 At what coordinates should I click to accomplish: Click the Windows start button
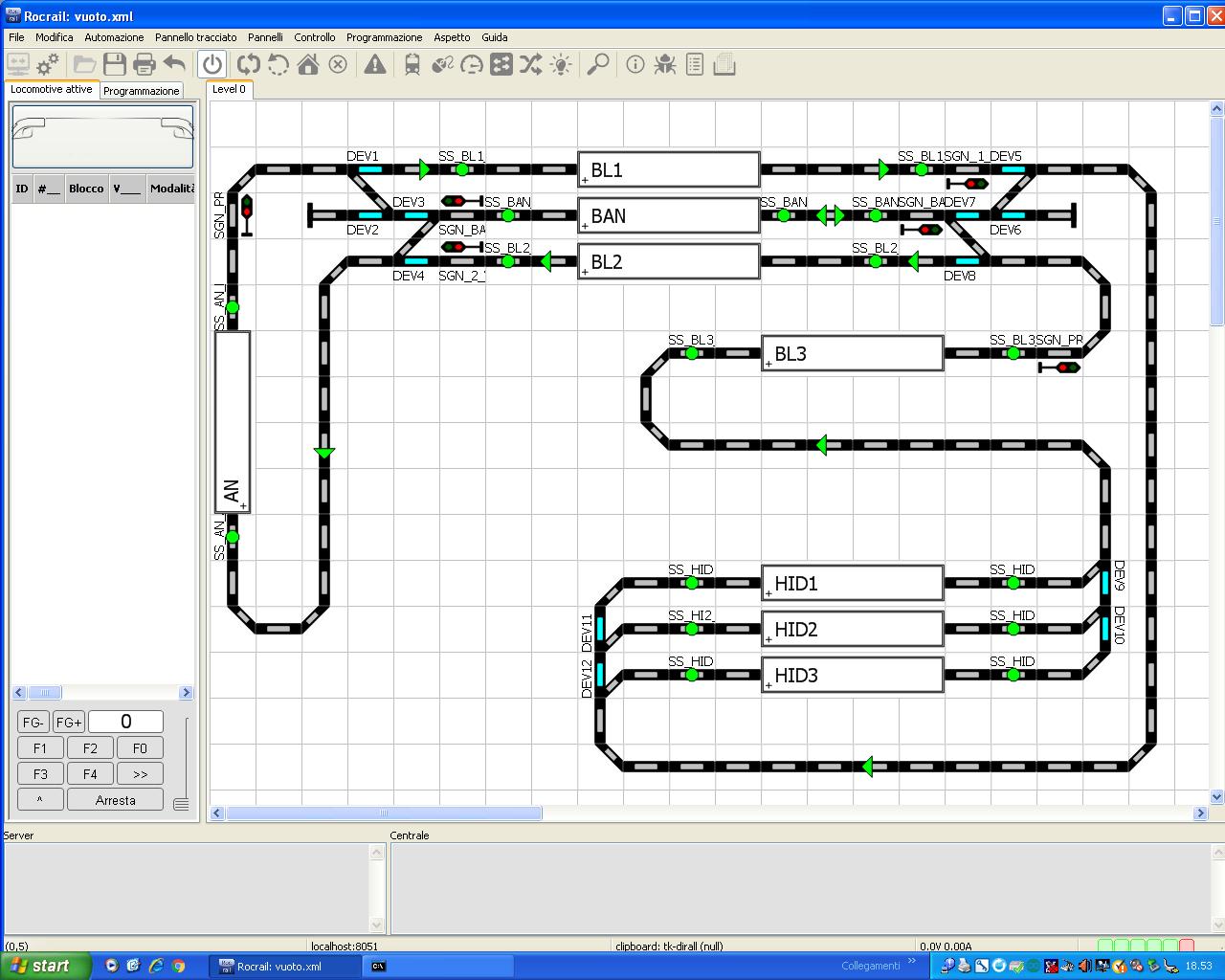(x=46, y=966)
